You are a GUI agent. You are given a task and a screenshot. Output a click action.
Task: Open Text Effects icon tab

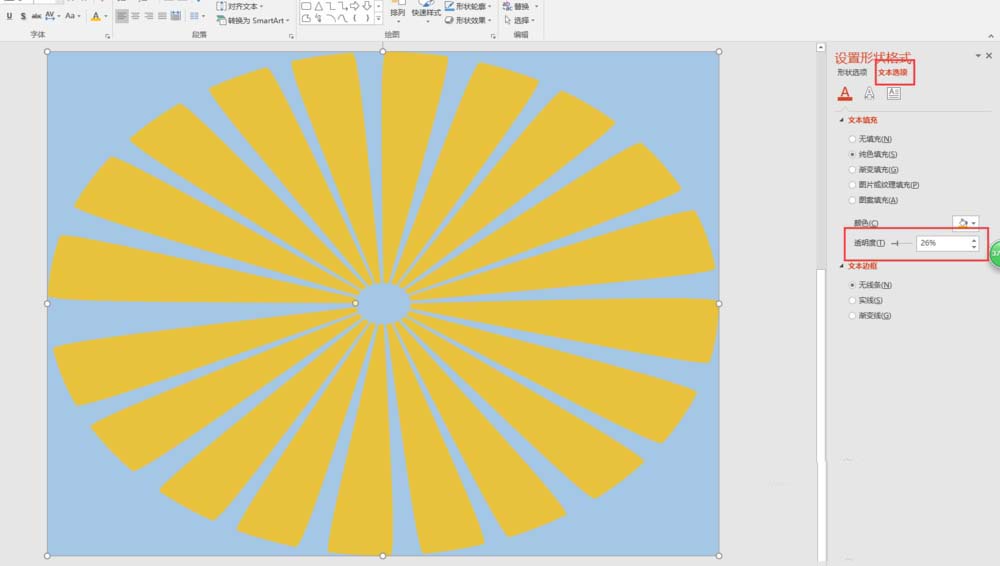pos(869,93)
